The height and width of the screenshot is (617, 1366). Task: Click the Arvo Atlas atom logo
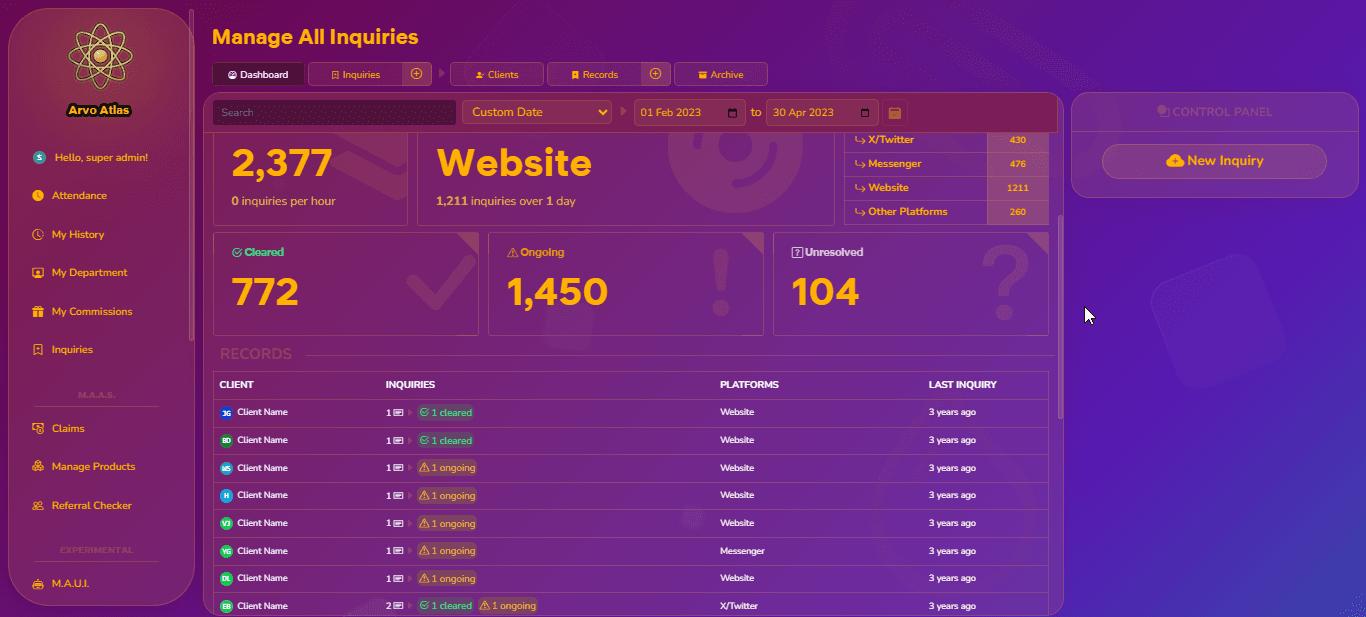tap(100, 59)
